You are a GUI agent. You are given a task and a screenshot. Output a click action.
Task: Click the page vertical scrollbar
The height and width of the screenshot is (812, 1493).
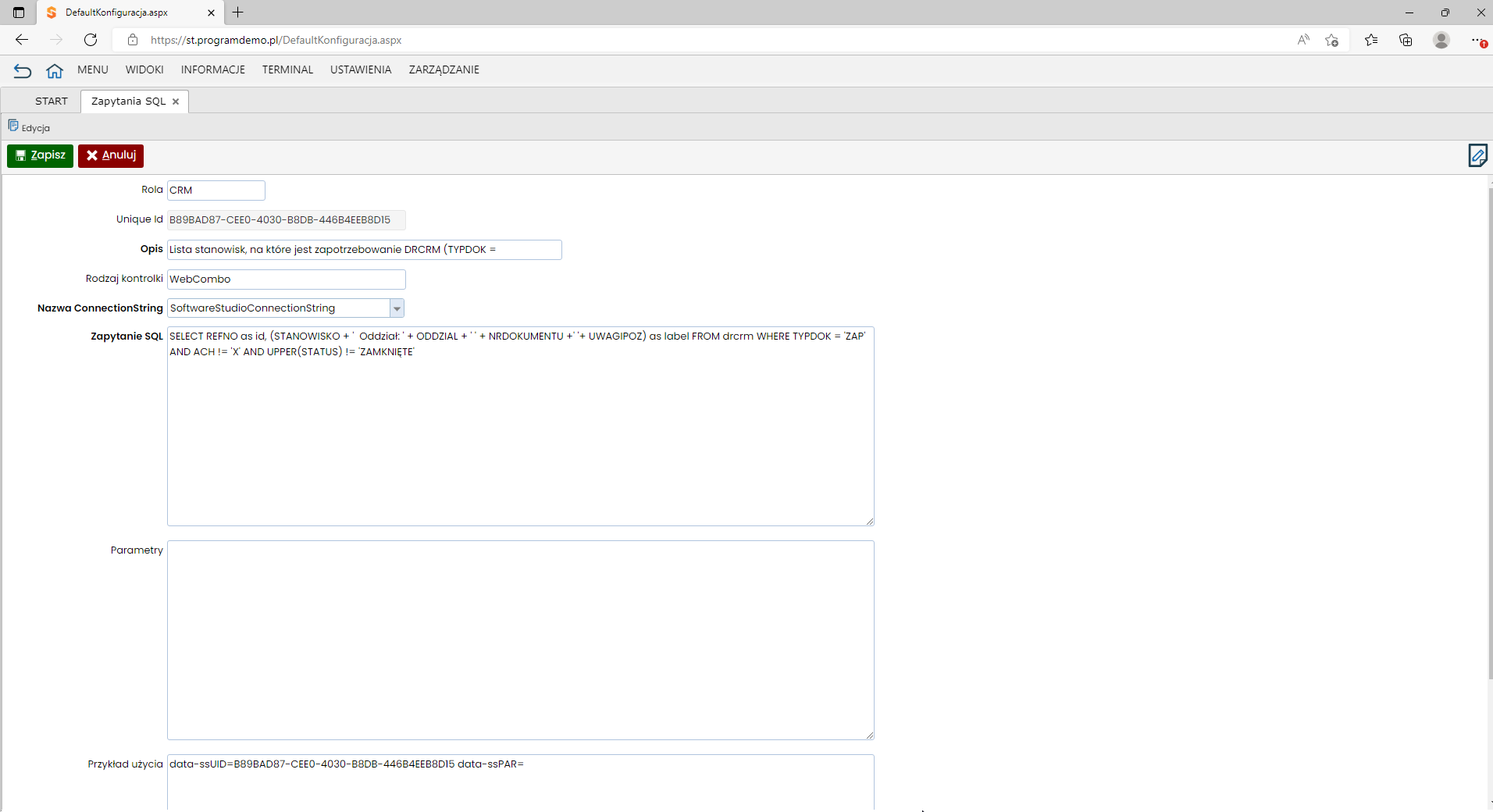(1490, 433)
